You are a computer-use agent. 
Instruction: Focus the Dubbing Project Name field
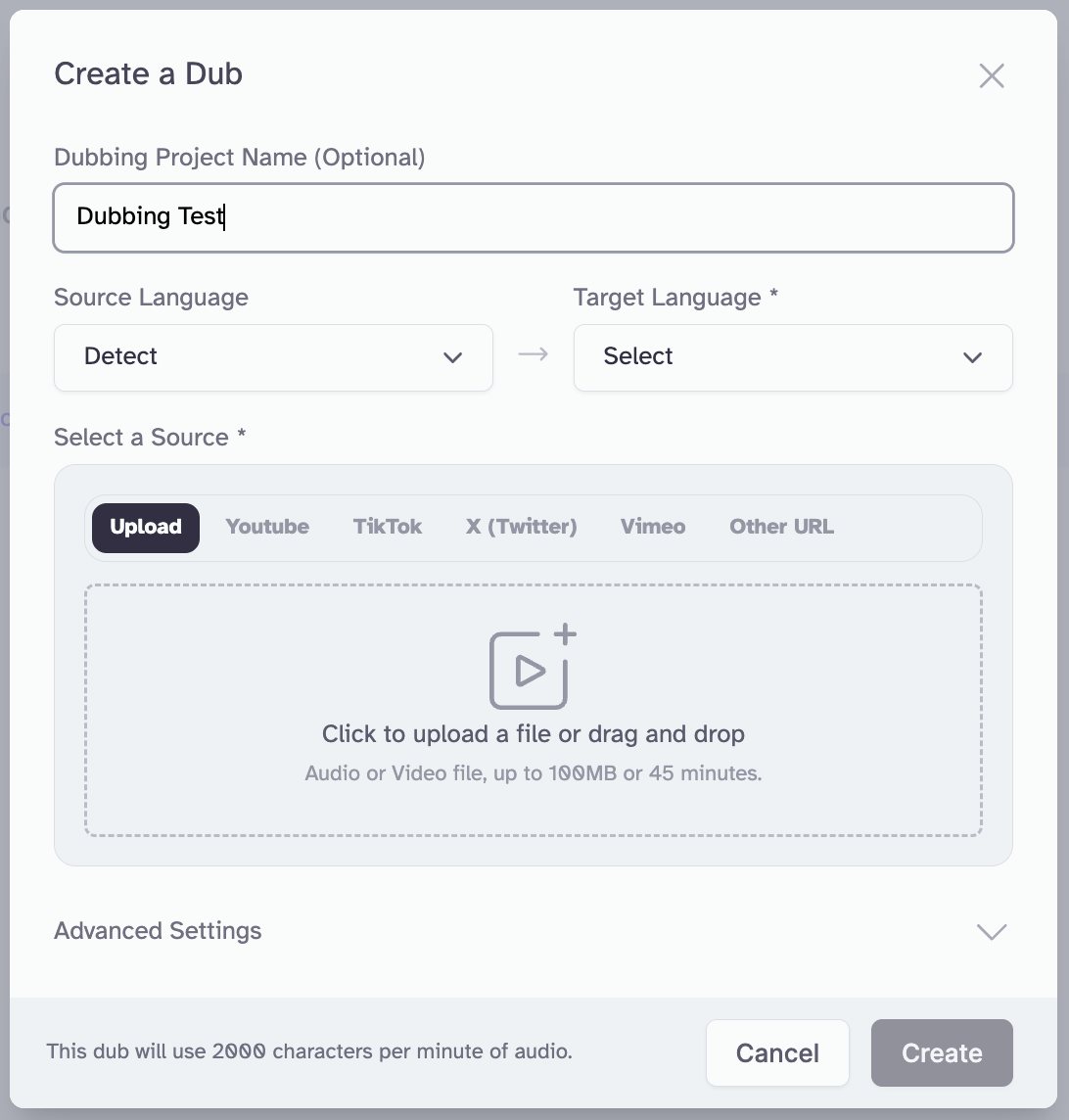533,217
